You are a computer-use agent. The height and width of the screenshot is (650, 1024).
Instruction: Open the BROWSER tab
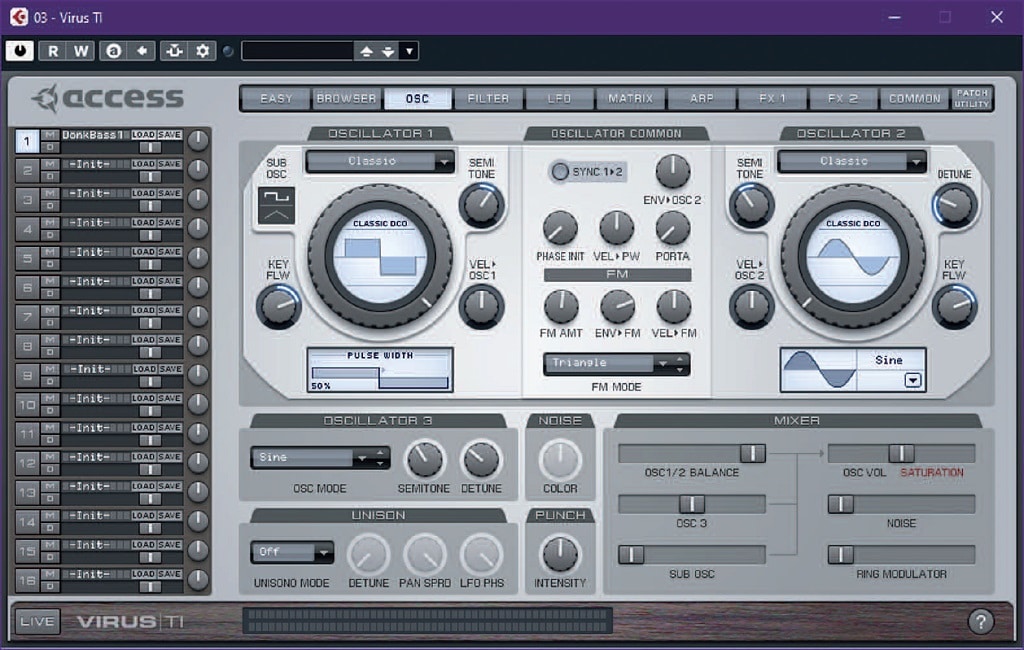click(347, 99)
